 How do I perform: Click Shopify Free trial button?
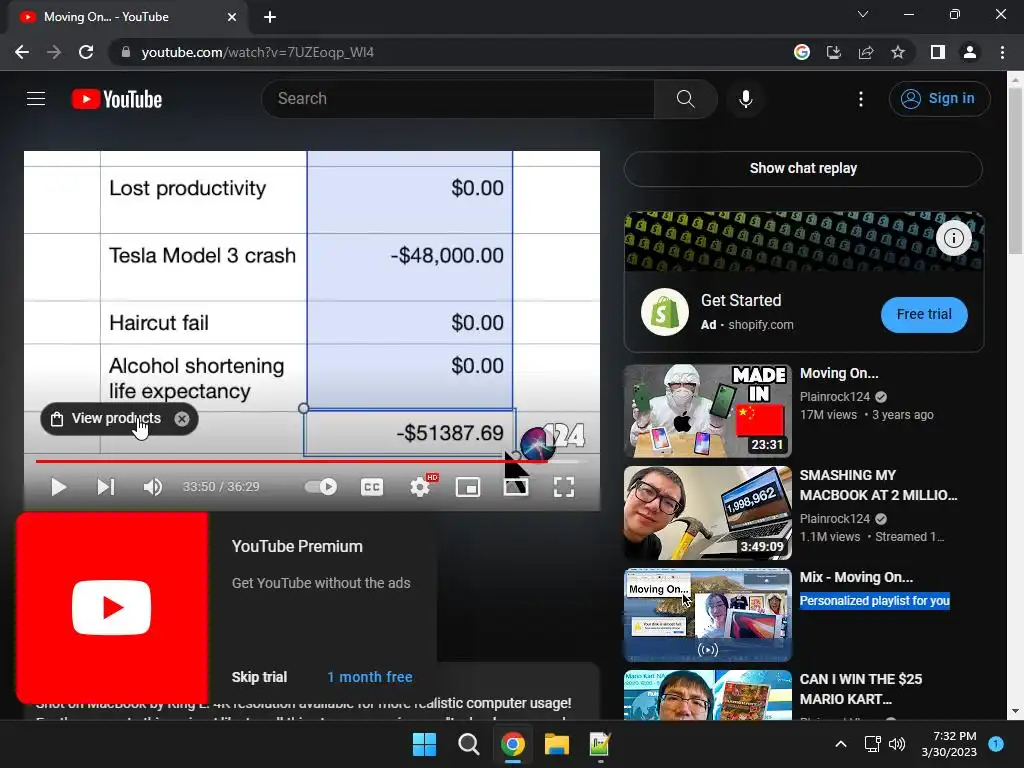coord(924,314)
